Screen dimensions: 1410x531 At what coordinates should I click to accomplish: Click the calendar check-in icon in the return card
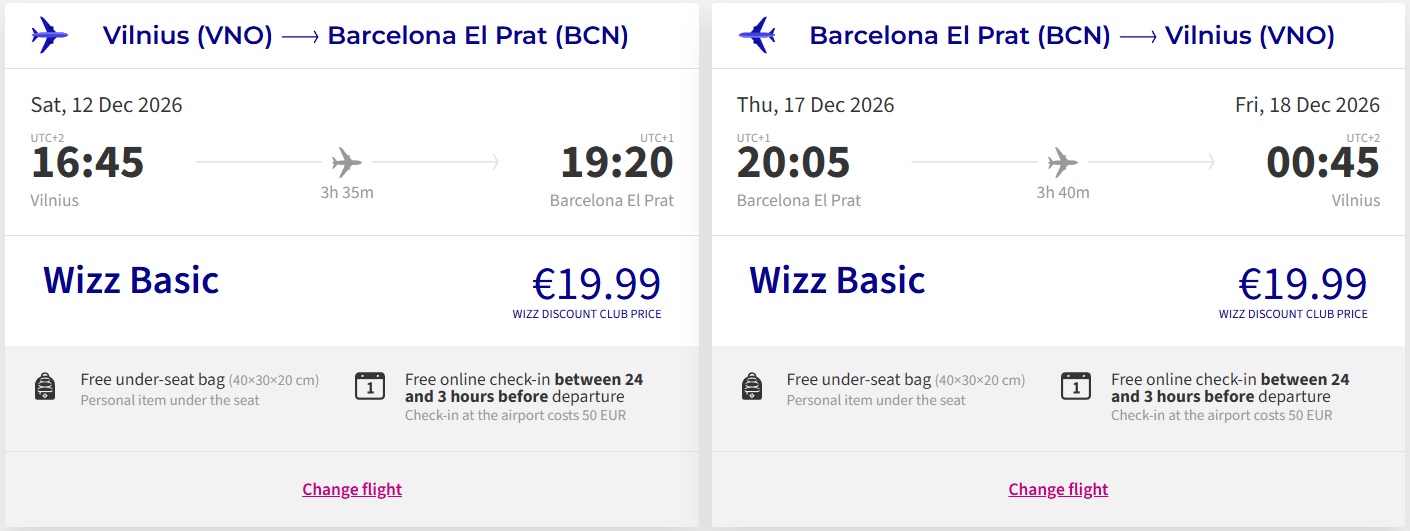click(x=1076, y=386)
